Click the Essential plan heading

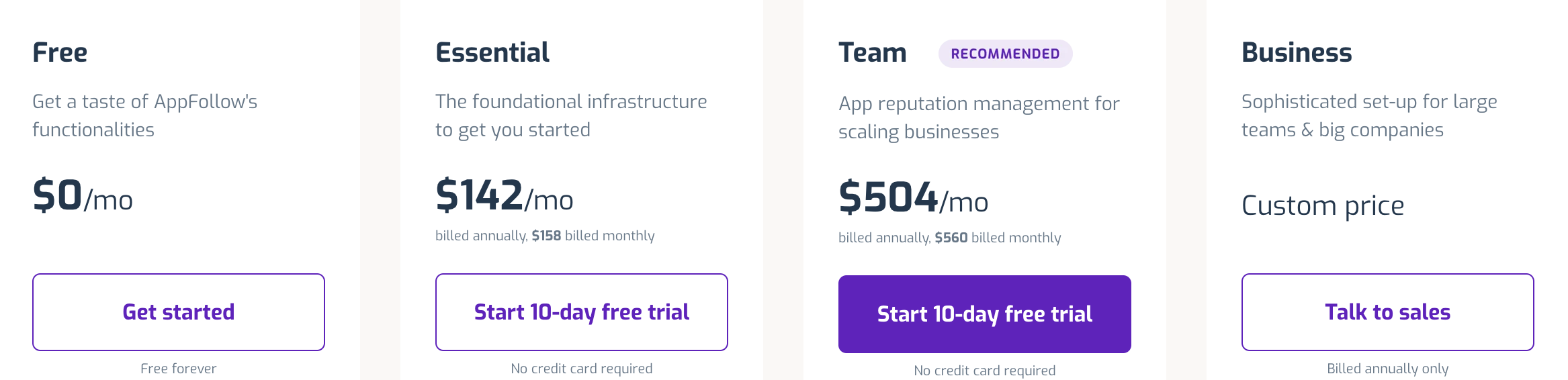[492, 52]
